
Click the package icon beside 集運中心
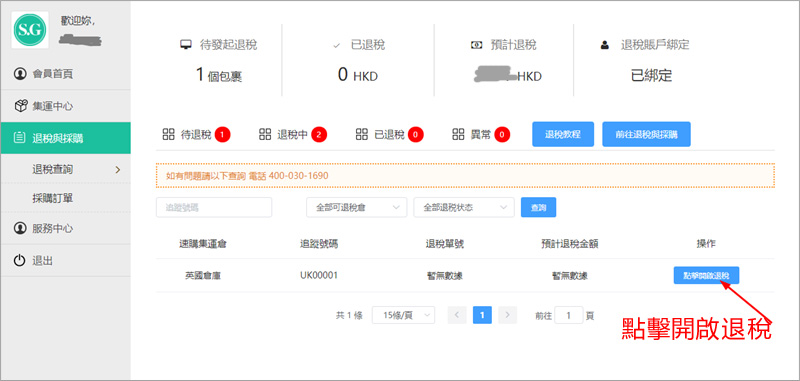click(x=20, y=106)
